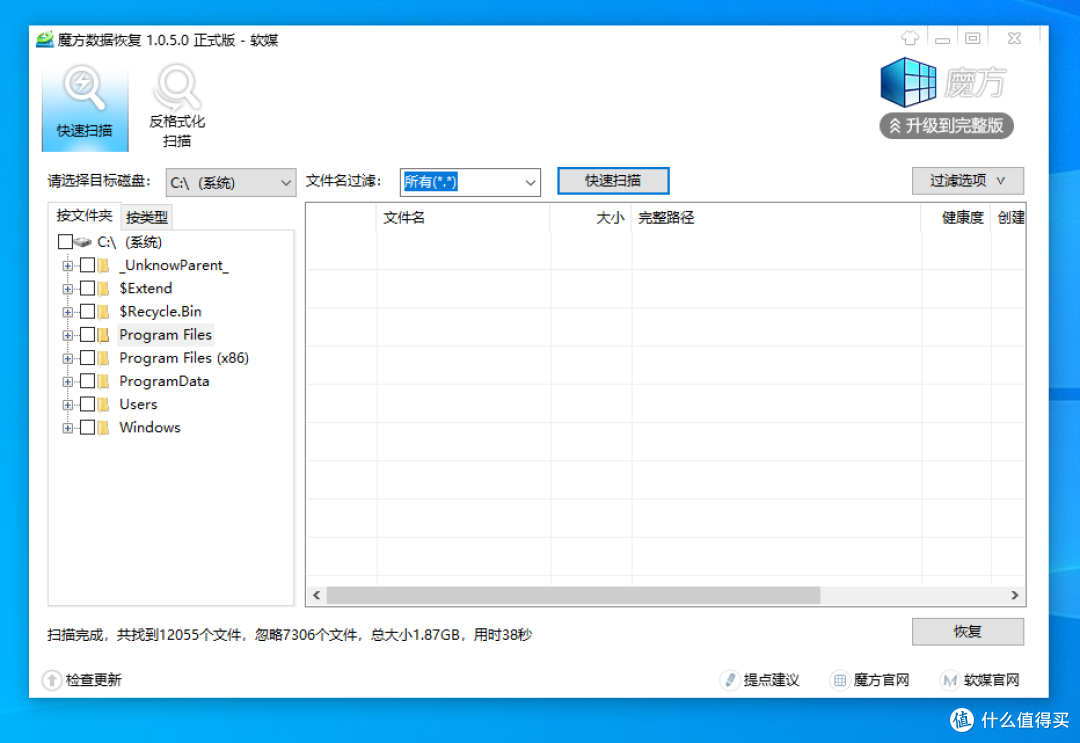Sort by the 完整路径 column header

tap(776, 218)
